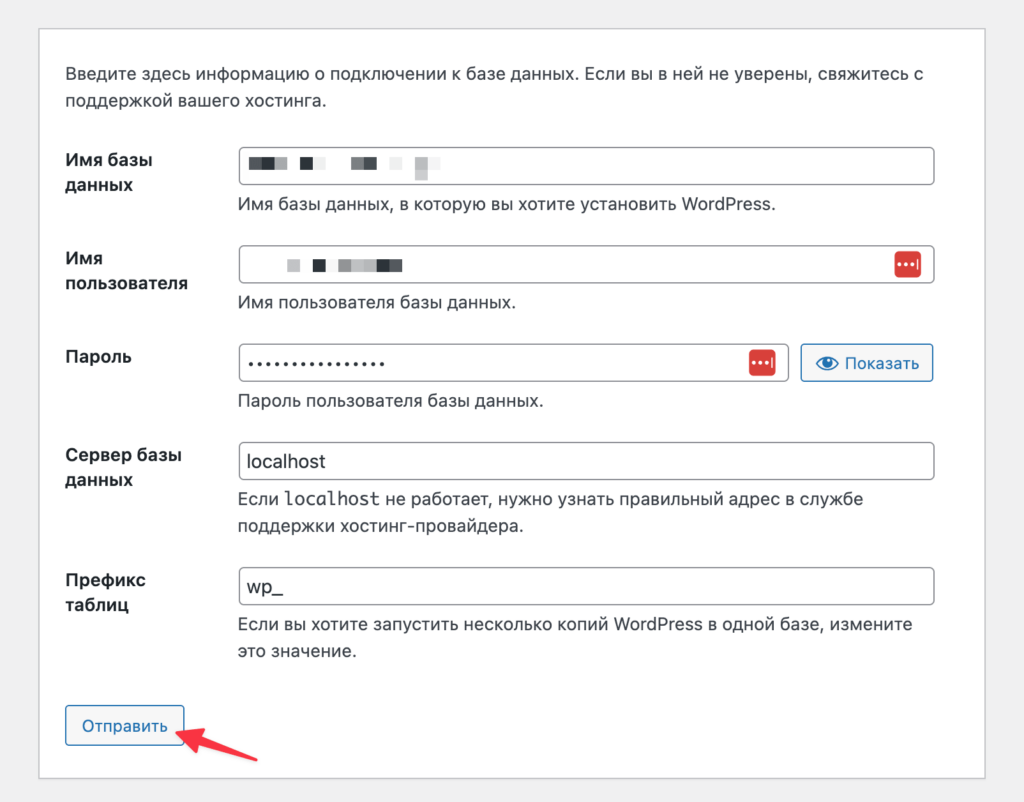The width and height of the screenshot is (1024, 802).
Task: Click hint about installing WordPress into database
Action: pos(506,204)
